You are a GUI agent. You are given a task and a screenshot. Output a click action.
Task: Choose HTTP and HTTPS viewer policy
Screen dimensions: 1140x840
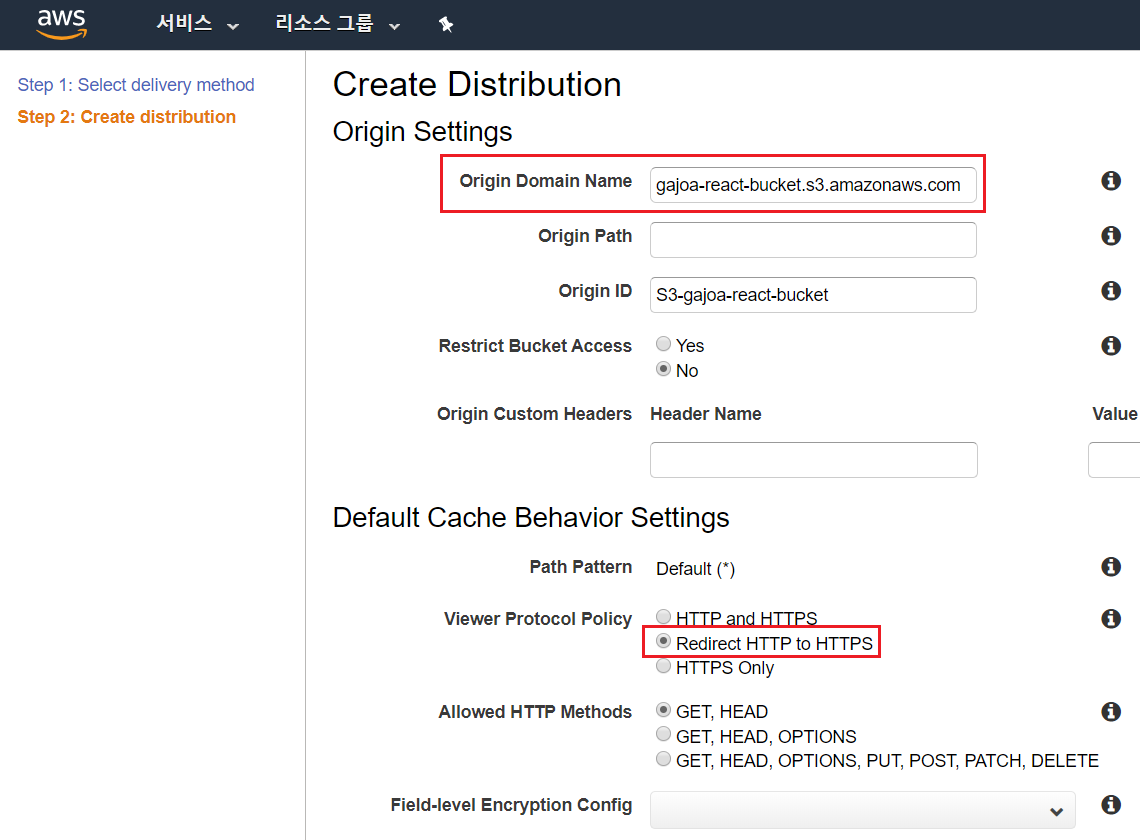click(663, 617)
